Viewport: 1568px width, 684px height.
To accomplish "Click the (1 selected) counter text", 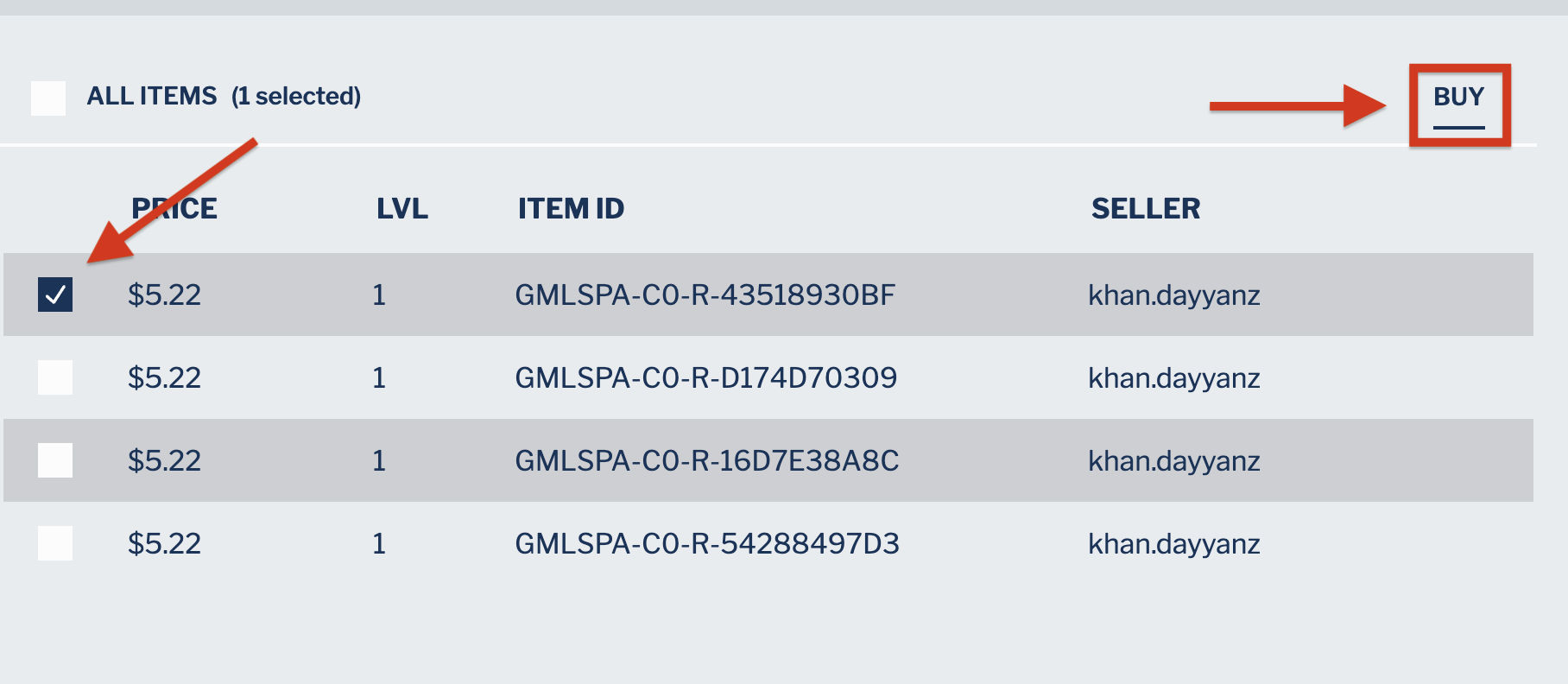I will [x=296, y=96].
